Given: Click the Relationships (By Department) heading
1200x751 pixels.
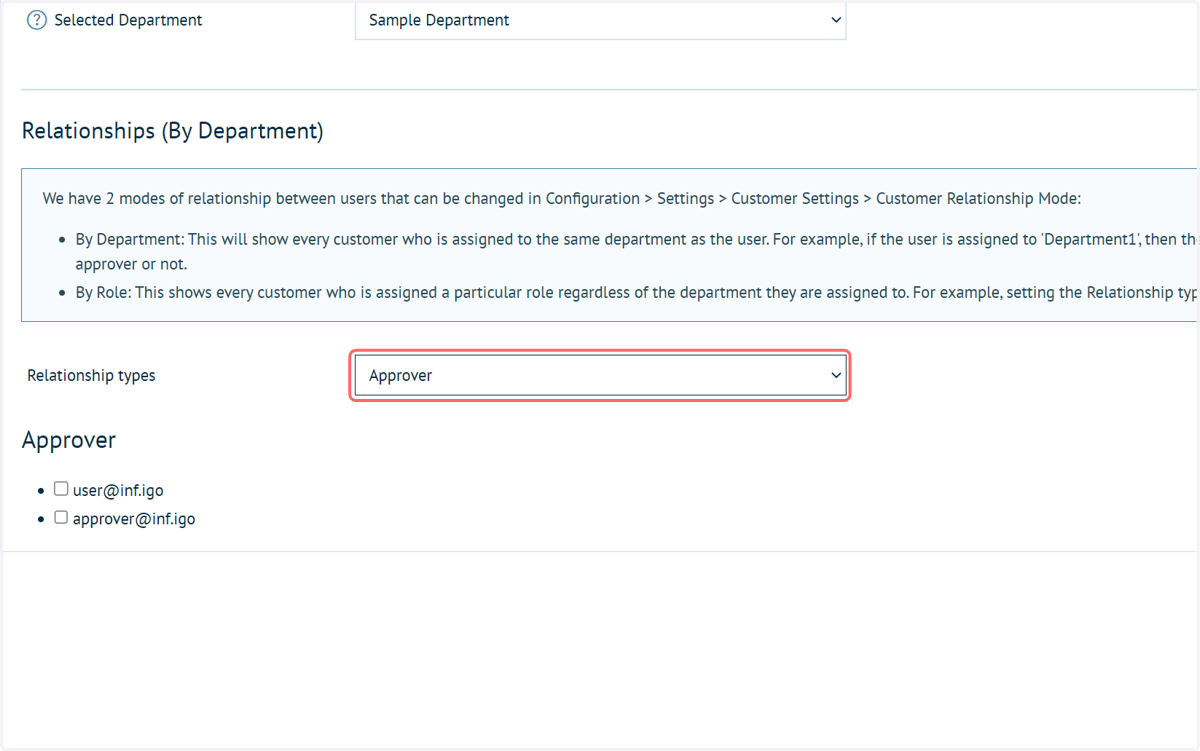Looking at the screenshot, I should (x=172, y=131).
